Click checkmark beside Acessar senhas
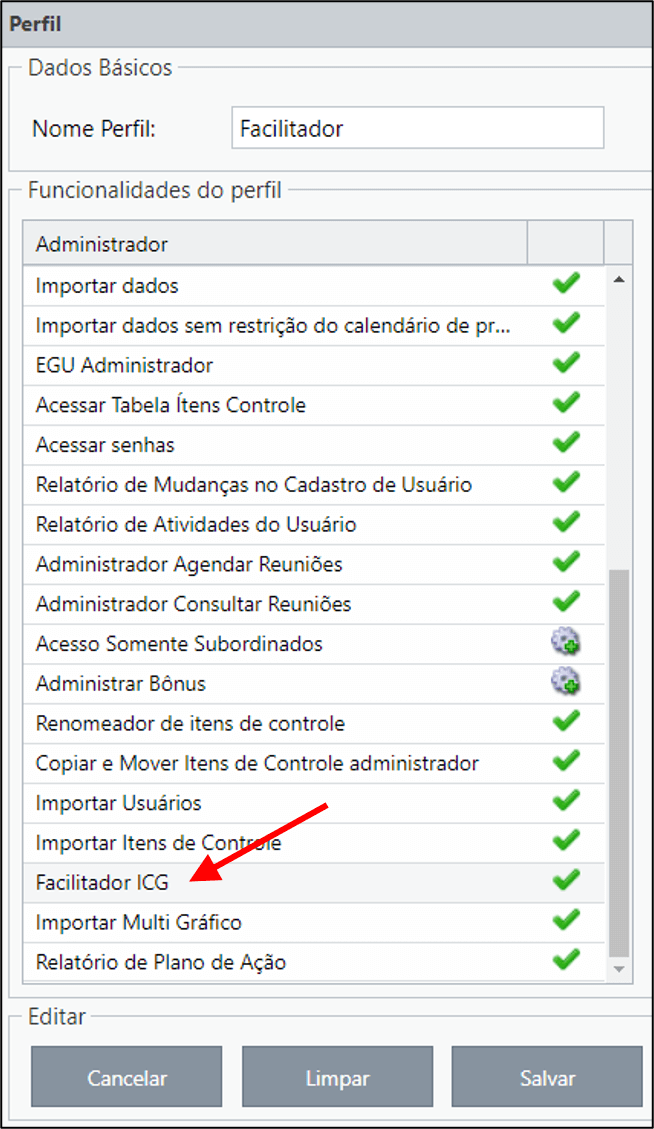This screenshot has height=1129, width=654. pyautogui.click(x=566, y=442)
